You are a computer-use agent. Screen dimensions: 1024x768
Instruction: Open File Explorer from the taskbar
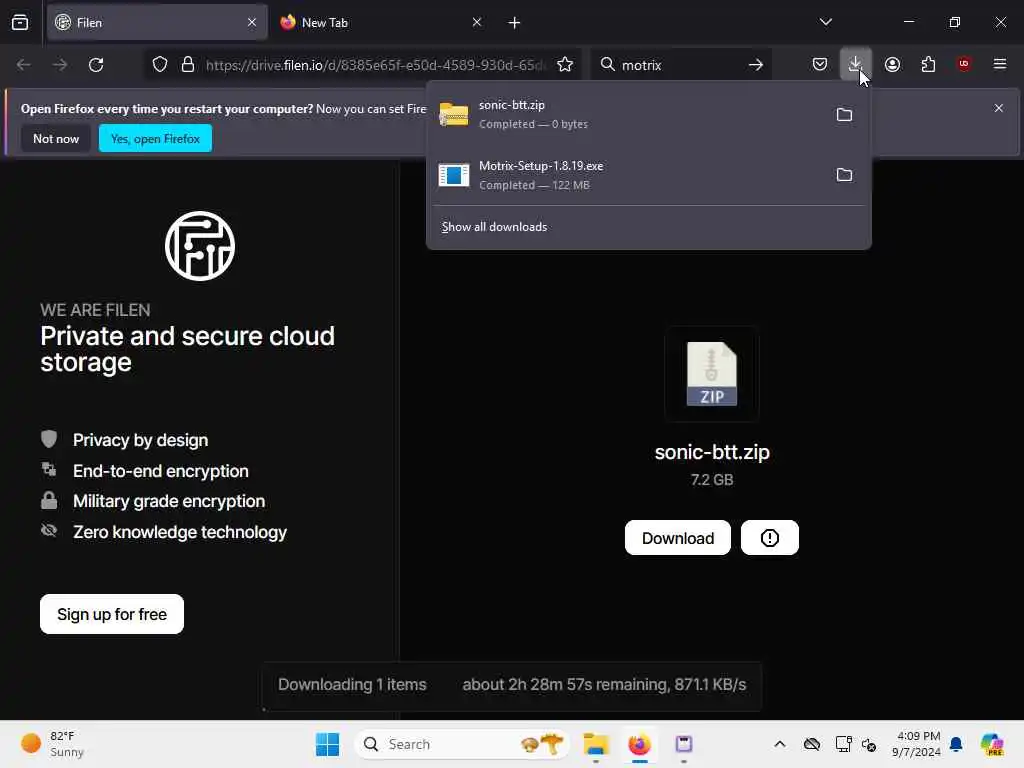click(596, 744)
